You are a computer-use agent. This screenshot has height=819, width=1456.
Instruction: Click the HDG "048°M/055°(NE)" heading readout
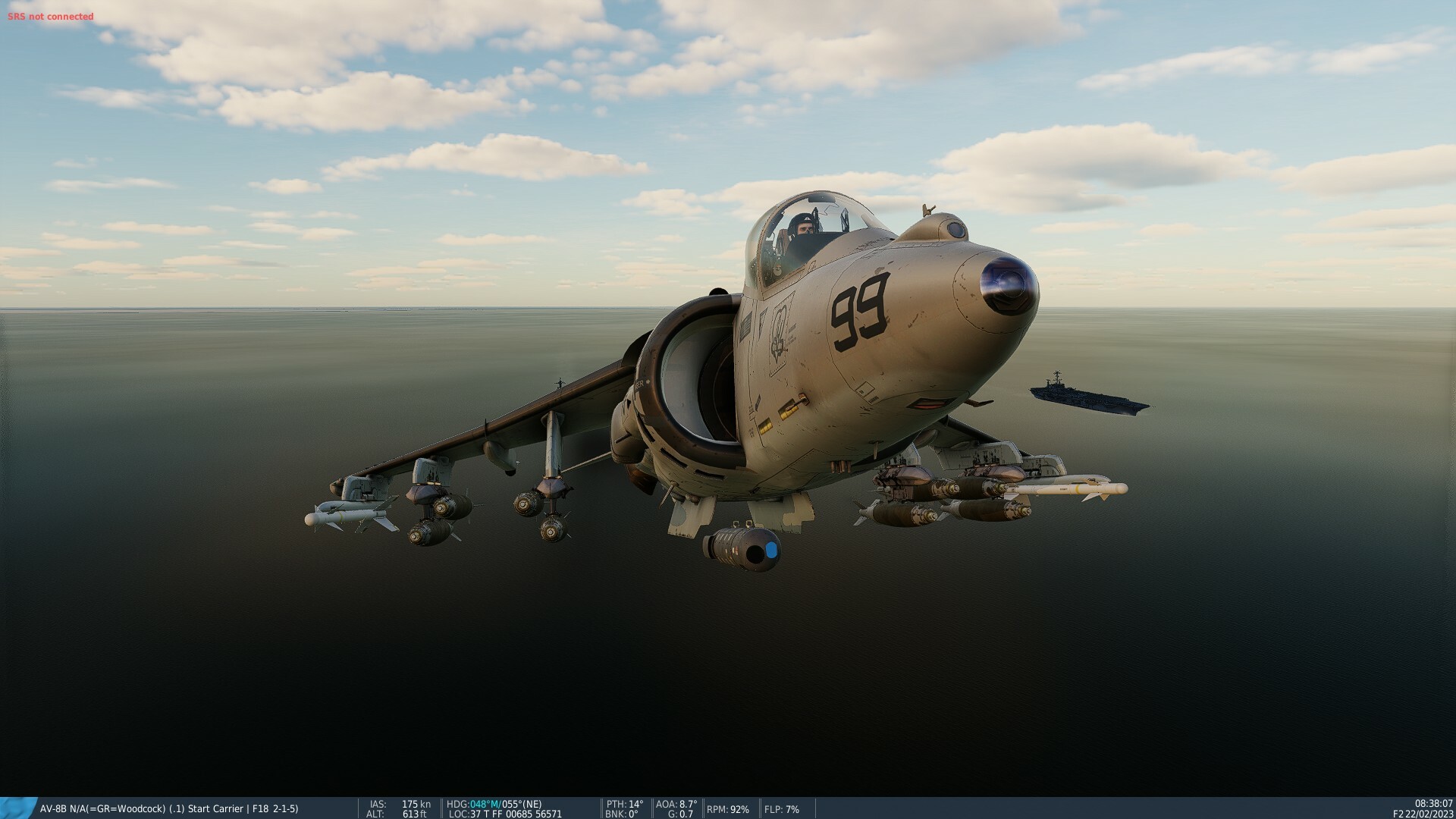(506, 804)
